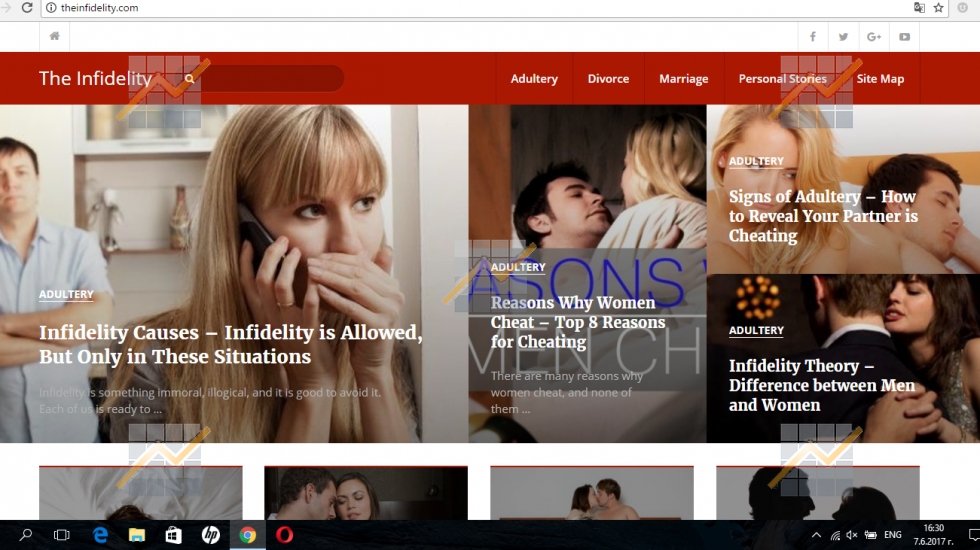Viewport: 980px width, 550px height.
Task: Open the battery status tray icon
Action: (x=870, y=535)
